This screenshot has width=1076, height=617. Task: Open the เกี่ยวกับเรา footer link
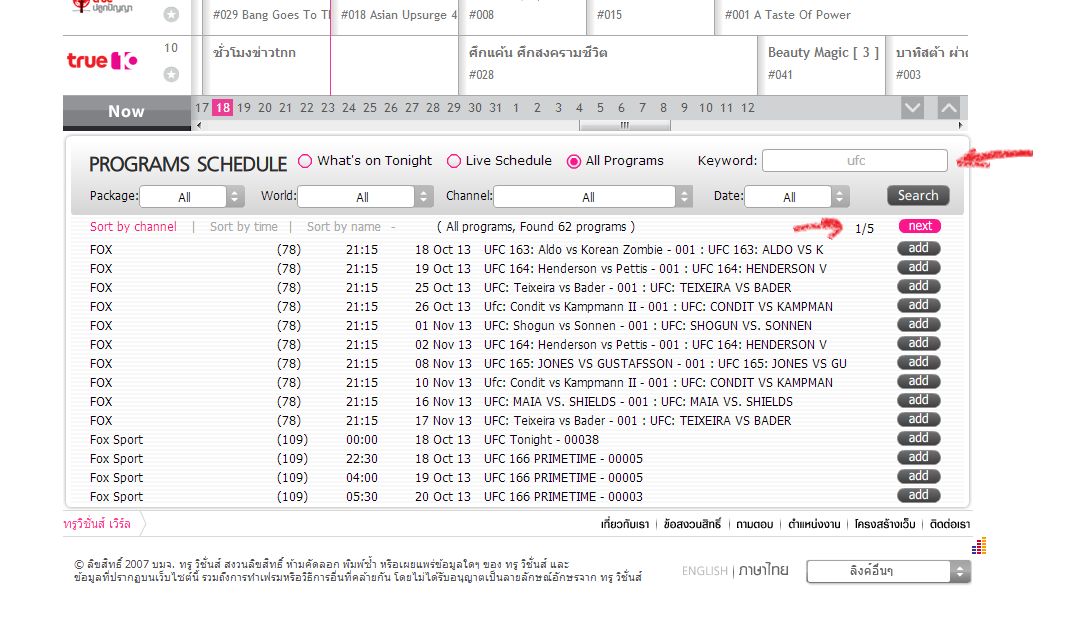624,524
